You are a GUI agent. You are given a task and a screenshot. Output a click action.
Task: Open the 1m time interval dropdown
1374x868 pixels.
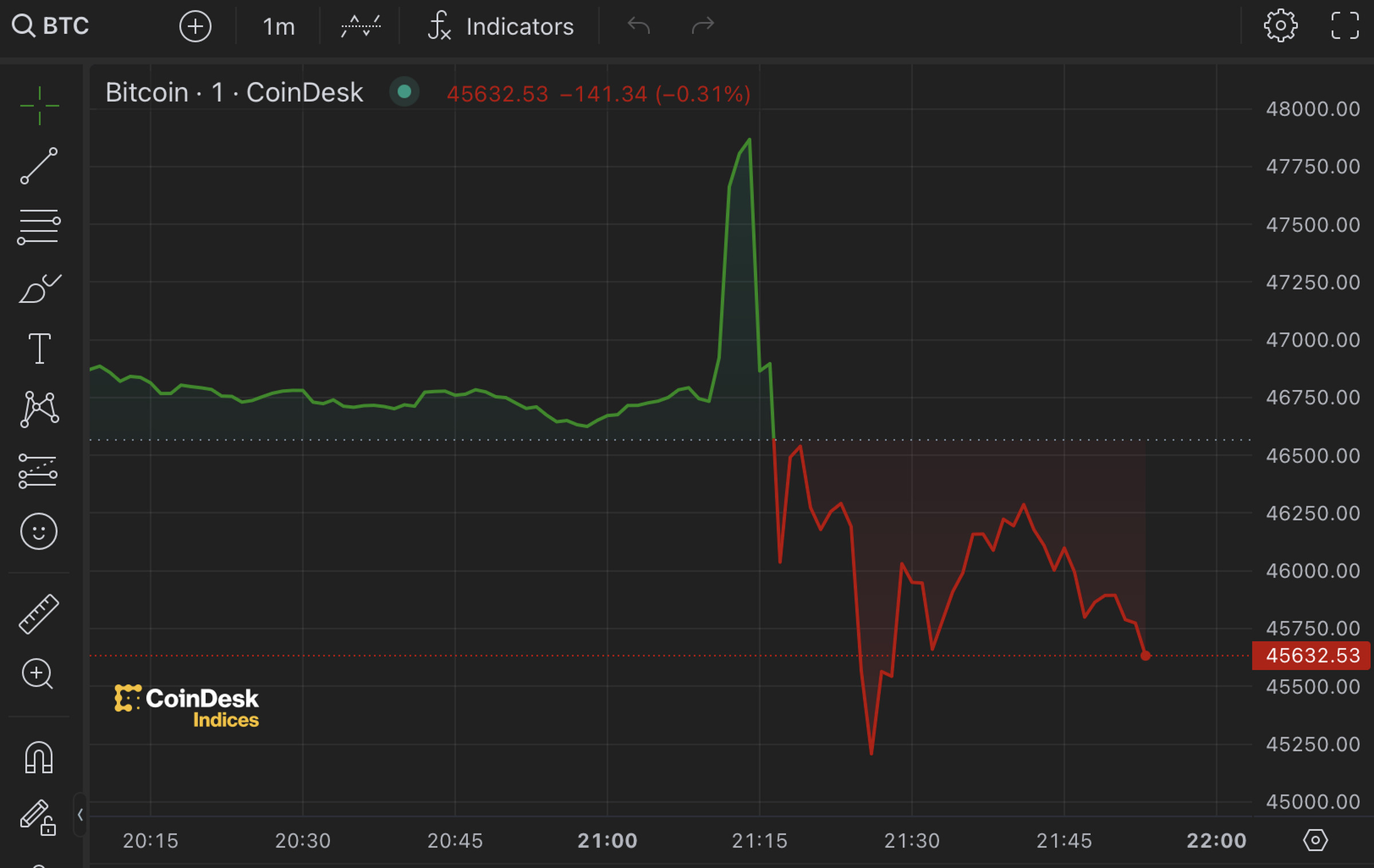tap(278, 26)
